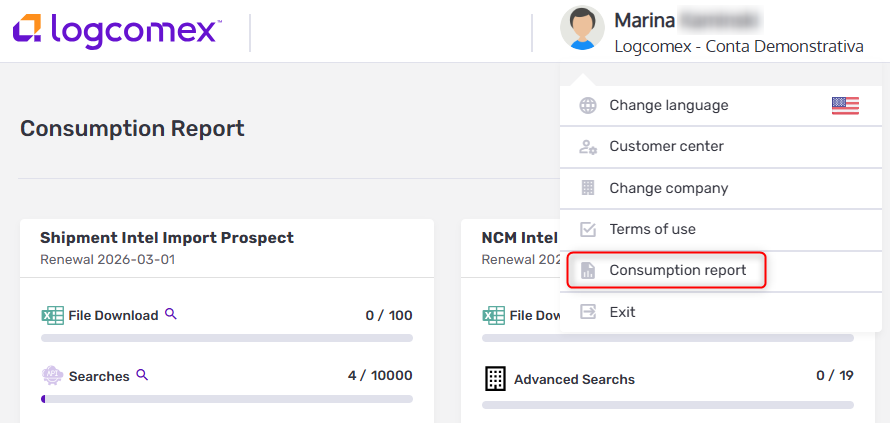Click the Advanced Searchs grid icon
This screenshot has width=890, height=423.
tap(494, 378)
